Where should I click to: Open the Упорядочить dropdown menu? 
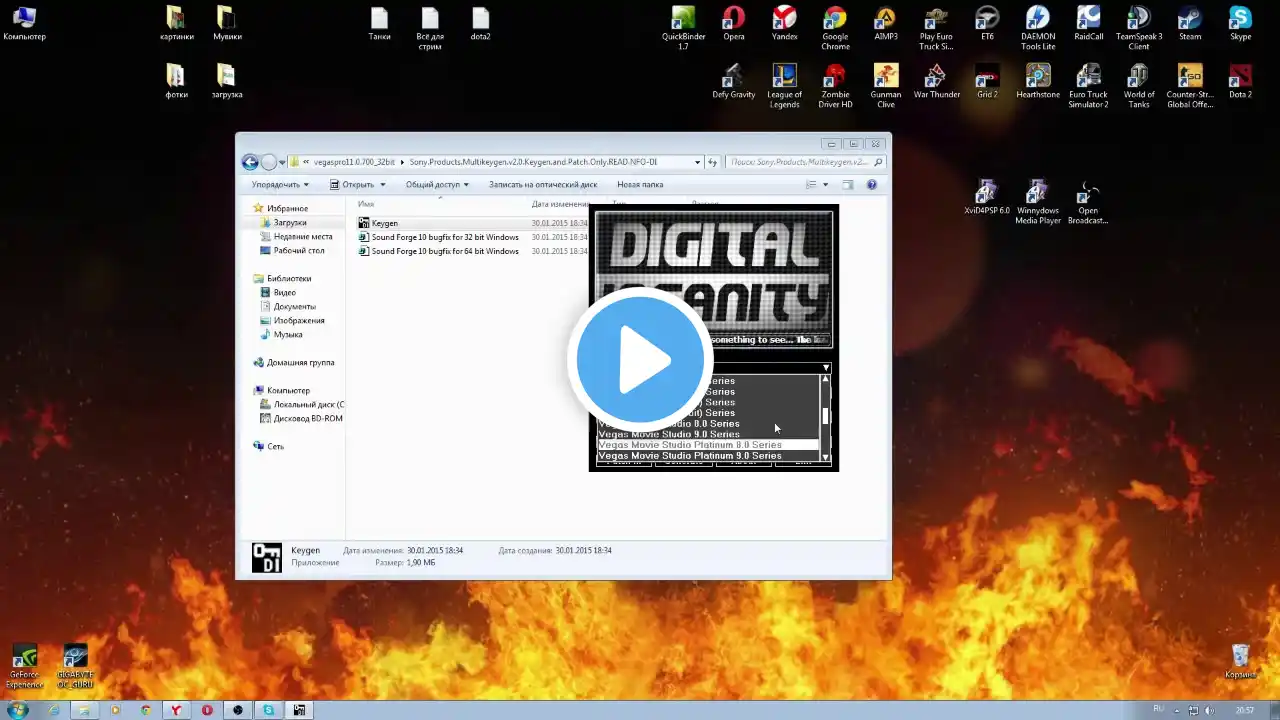pos(280,185)
